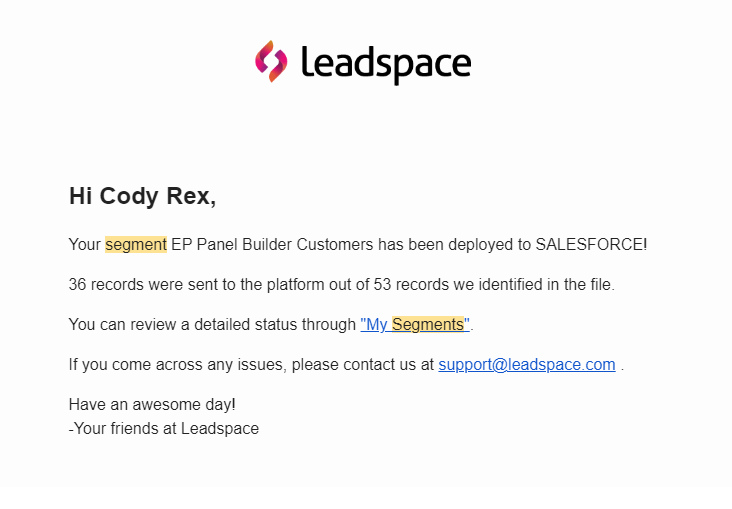Open the "My Segments" link
This screenshot has height=509, width=732.
pyautogui.click(x=415, y=324)
